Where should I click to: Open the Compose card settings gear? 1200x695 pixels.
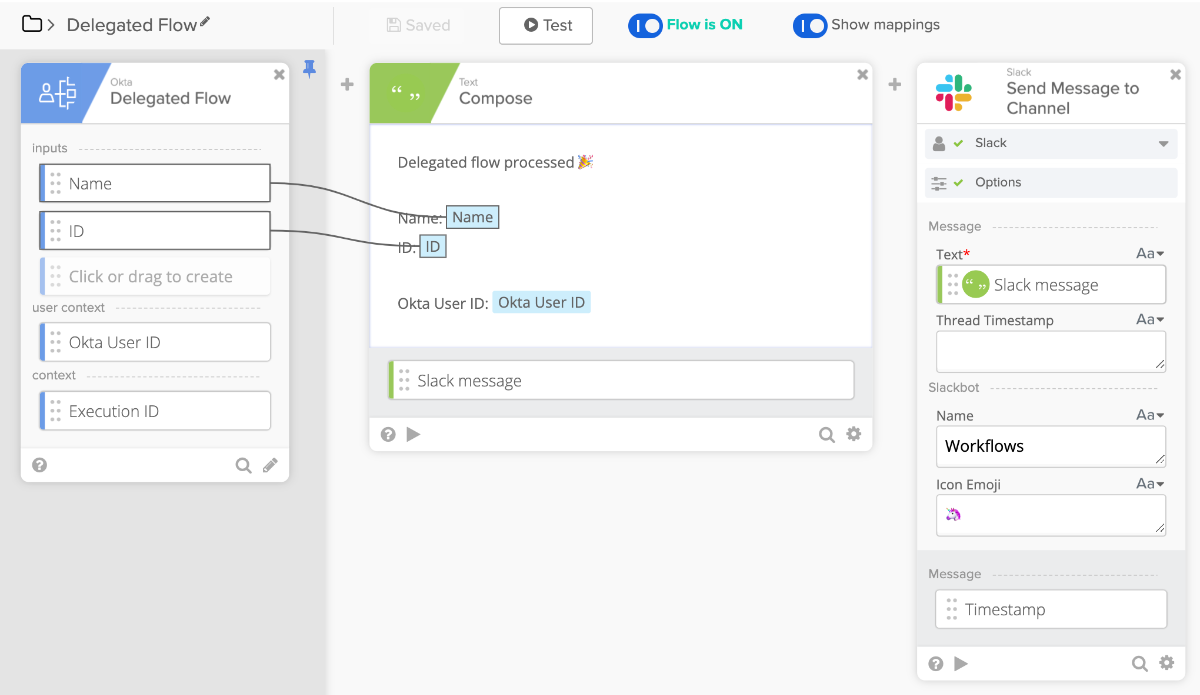click(853, 434)
